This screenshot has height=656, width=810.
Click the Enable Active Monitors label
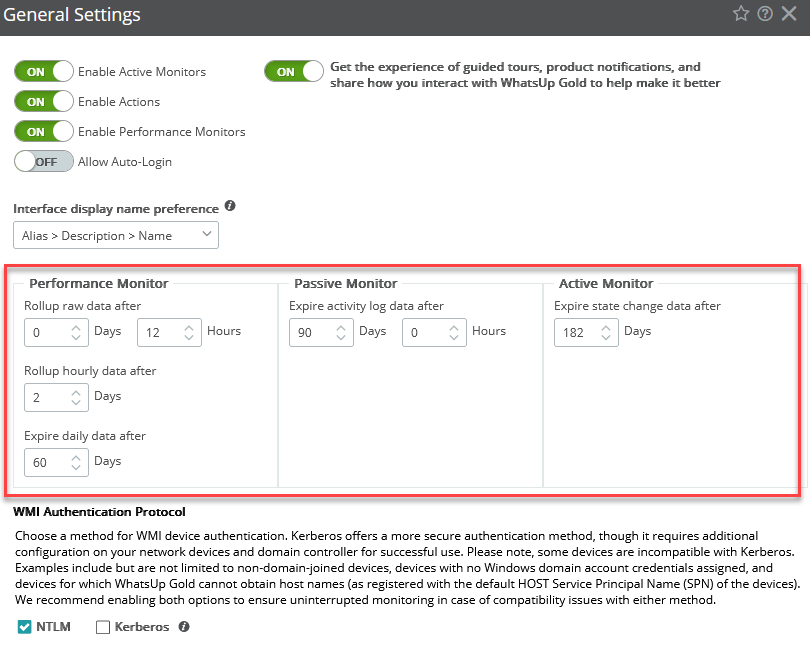coord(142,72)
